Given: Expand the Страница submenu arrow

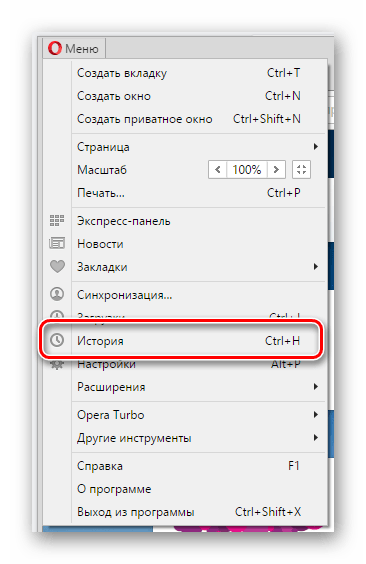Looking at the screenshot, I should [315, 146].
